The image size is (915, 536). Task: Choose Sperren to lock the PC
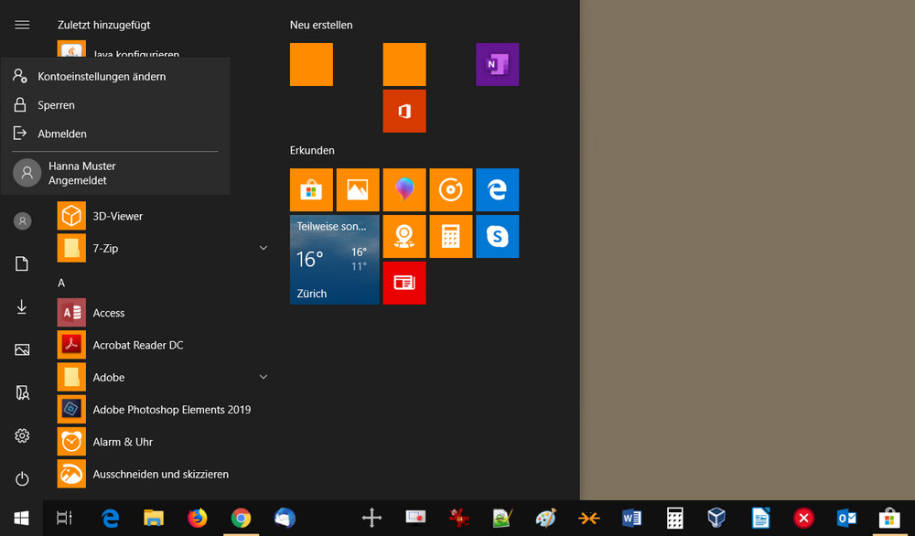[115, 105]
